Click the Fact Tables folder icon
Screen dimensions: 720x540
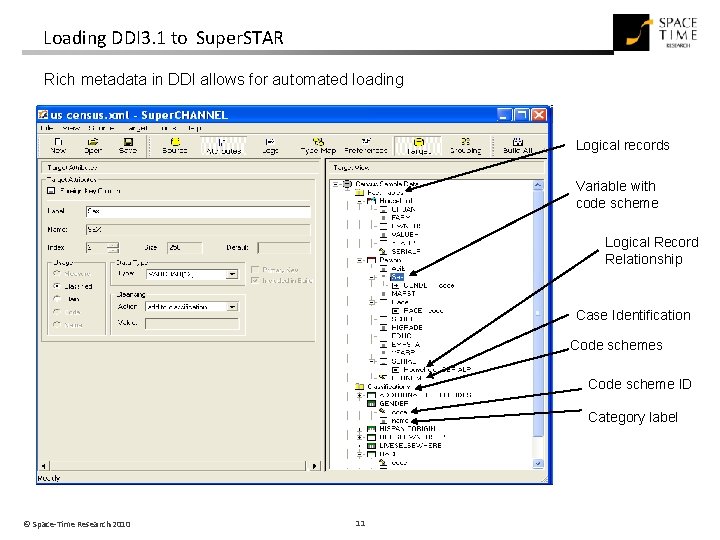click(360, 192)
